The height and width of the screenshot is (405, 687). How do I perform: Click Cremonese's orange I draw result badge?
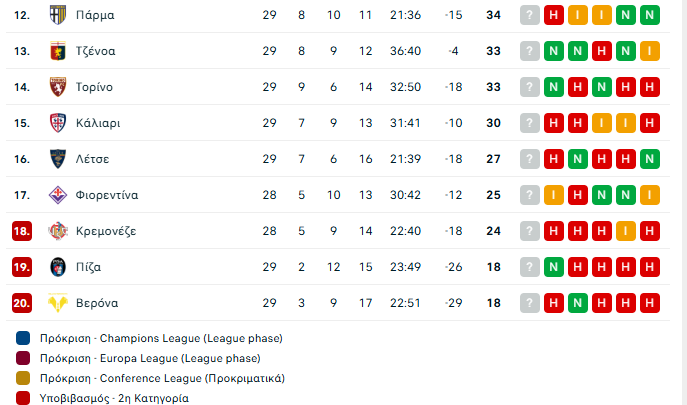tap(626, 231)
